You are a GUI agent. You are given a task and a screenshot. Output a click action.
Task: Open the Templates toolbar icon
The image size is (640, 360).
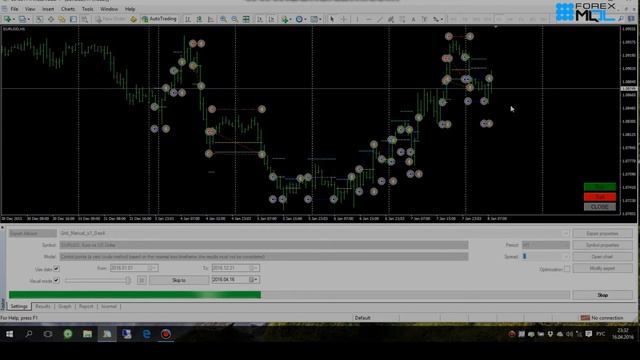coord(314,19)
